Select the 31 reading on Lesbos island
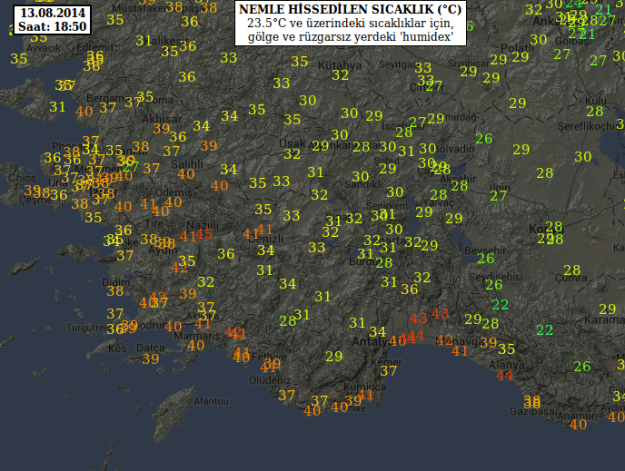The image size is (625, 471). [x=58, y=107]
